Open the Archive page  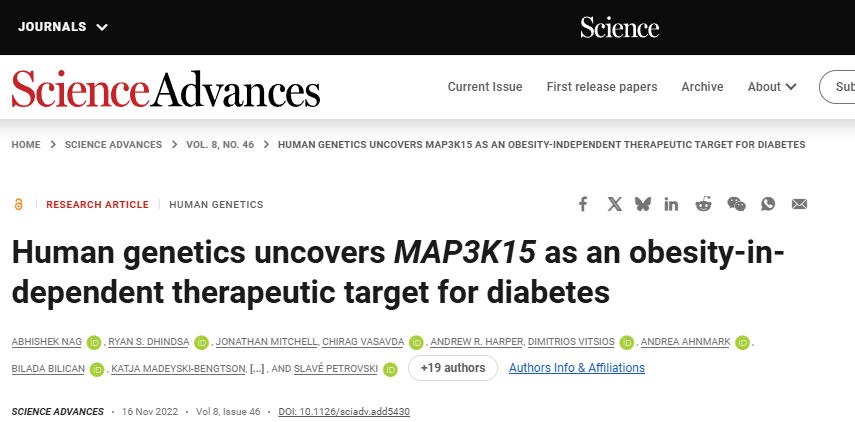tap(702, 87)
